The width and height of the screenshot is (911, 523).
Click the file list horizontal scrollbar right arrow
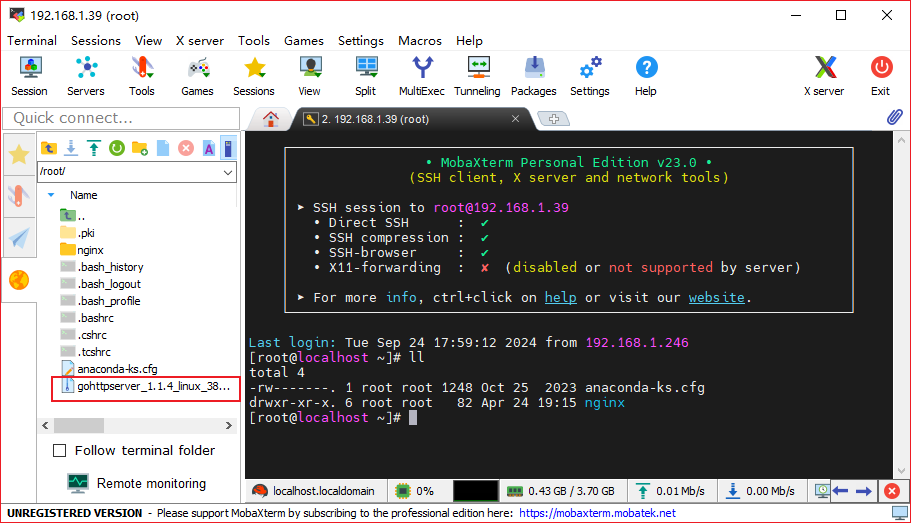pos(229,425)
